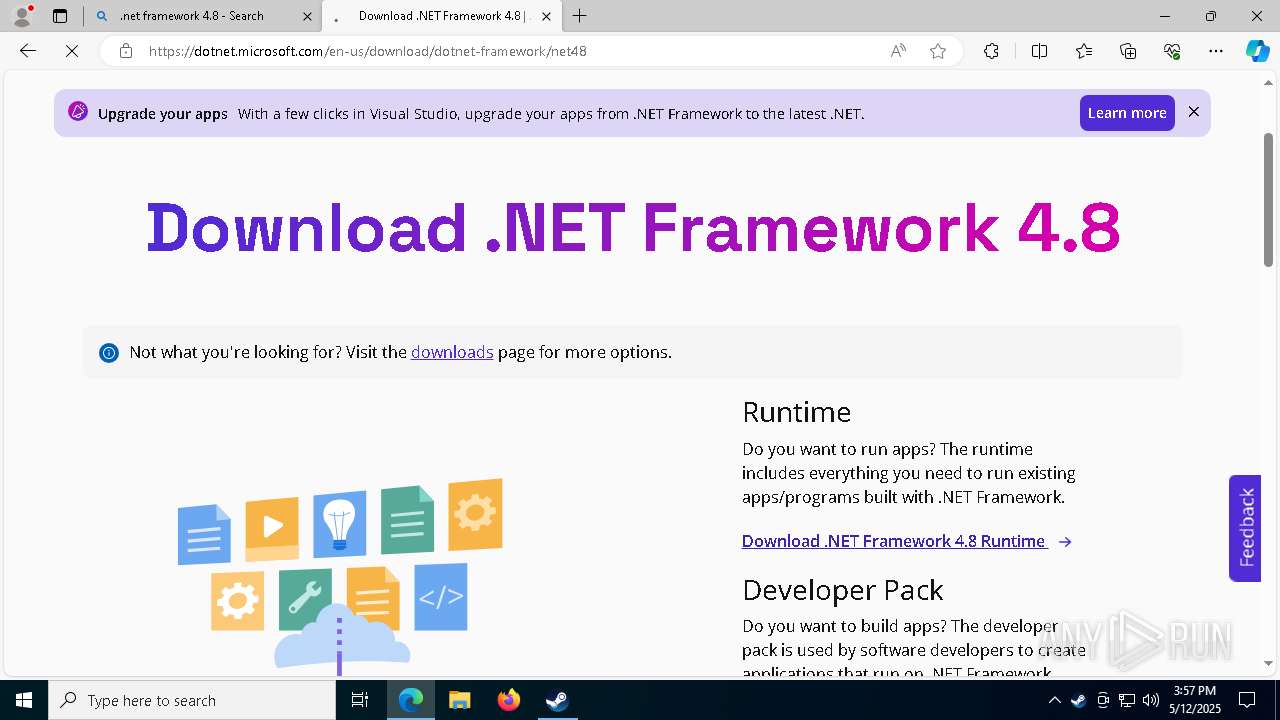
Task: Open the Collections icon
Action: point(1128,51)
